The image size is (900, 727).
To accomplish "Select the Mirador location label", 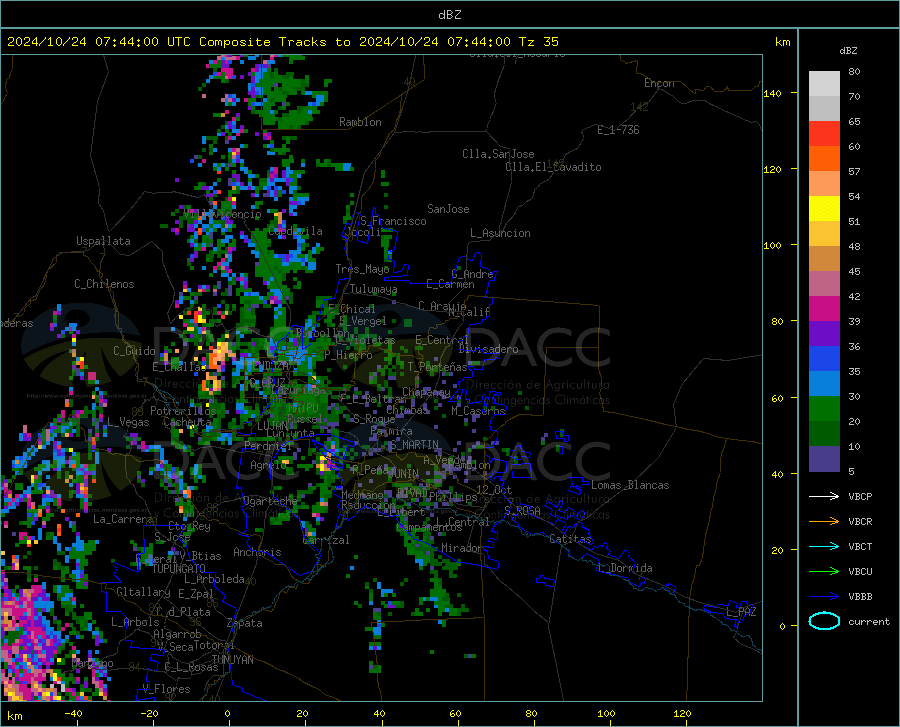I will (x=461, y=548).
